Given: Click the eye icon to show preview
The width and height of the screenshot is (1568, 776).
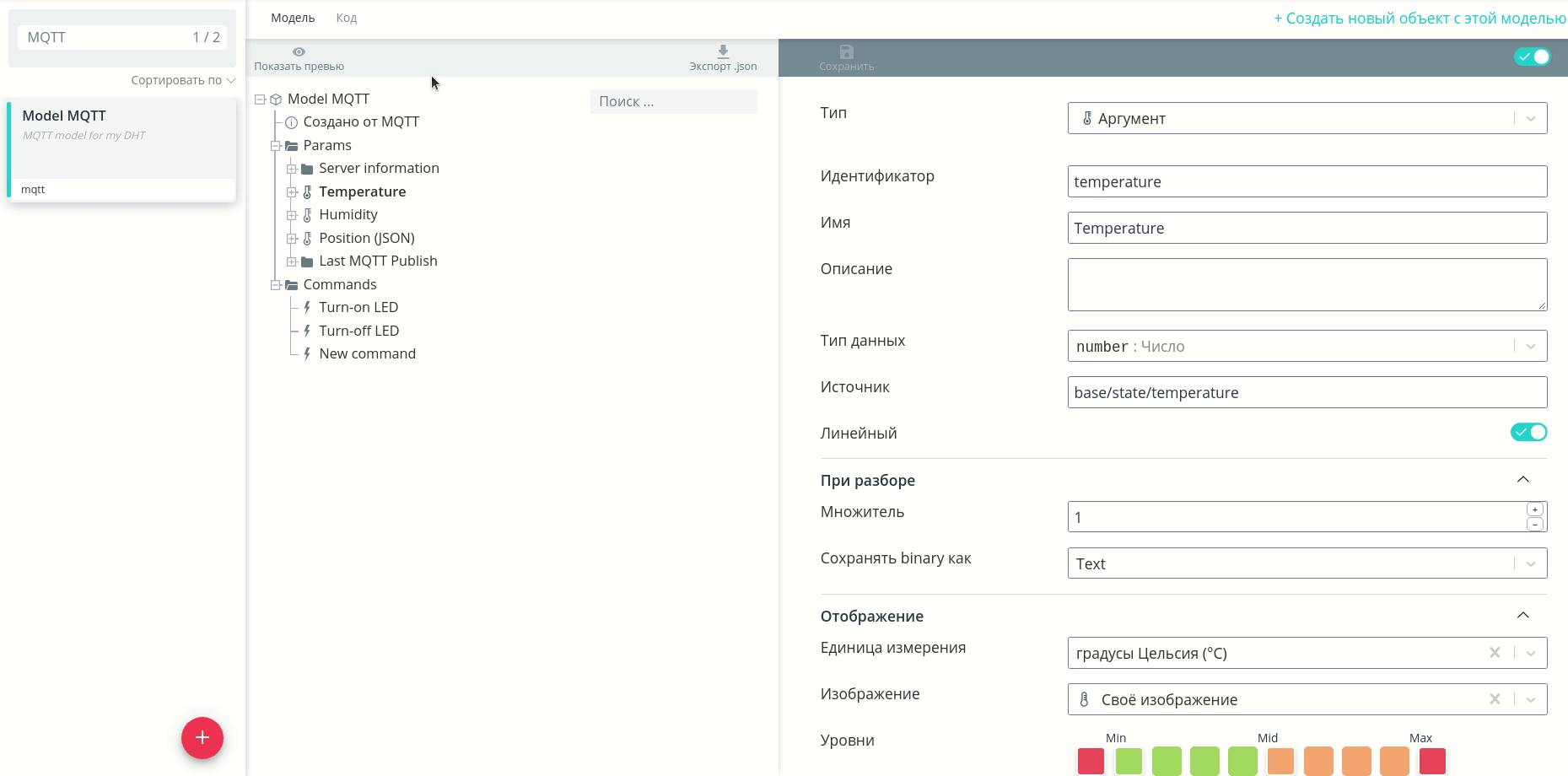Looking at the screenshot, I should [x=299, y=52].
